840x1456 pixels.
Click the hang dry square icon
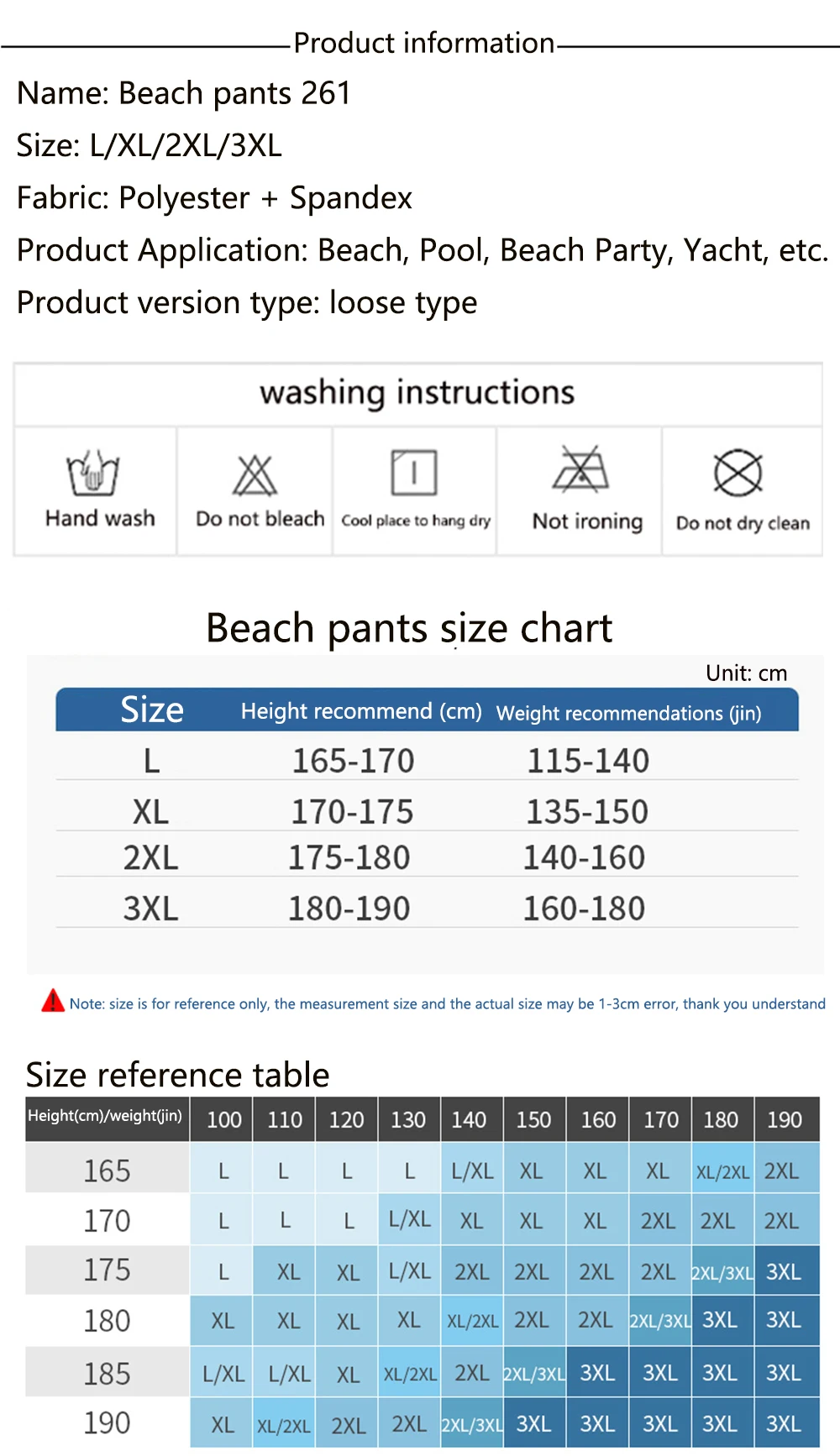[414, 473]
